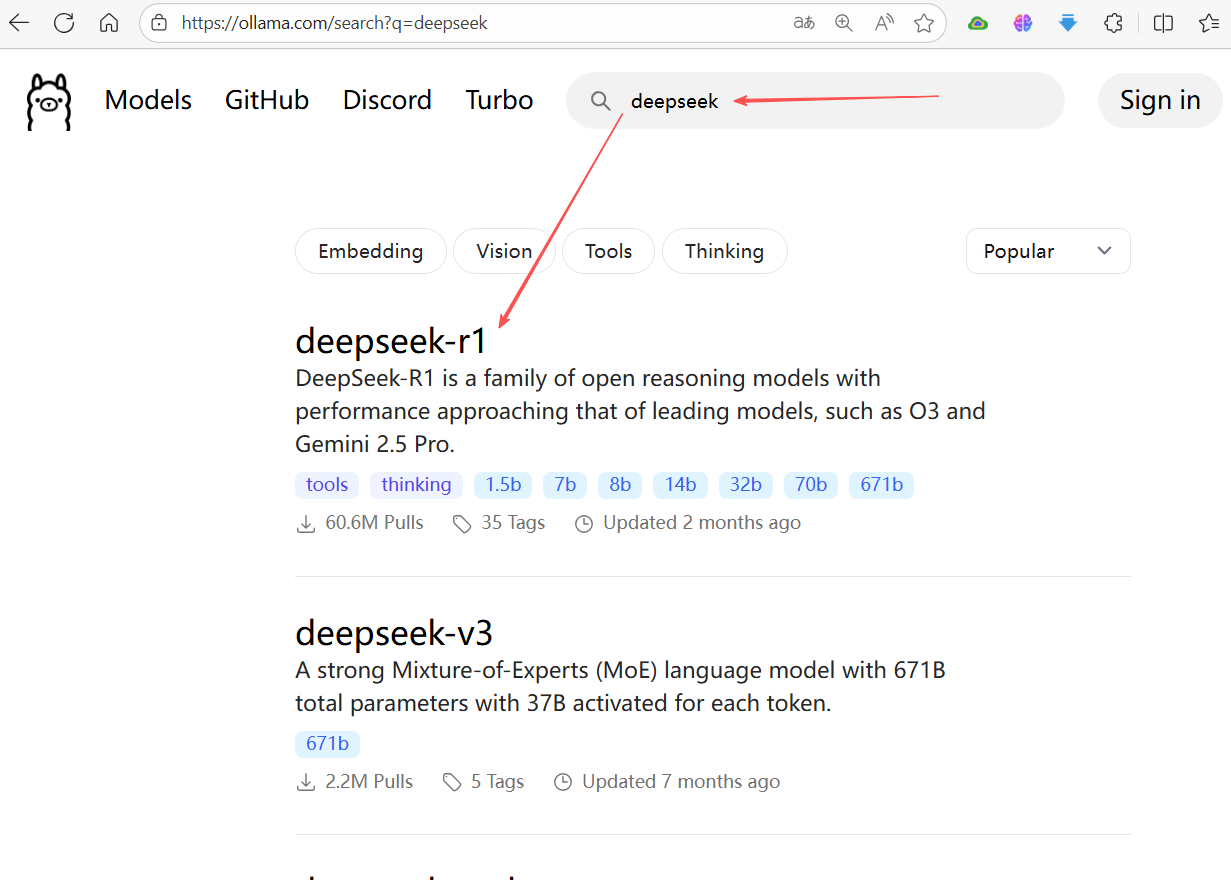Open the blue download arrow extension icon

click(x=1068, y=23)
